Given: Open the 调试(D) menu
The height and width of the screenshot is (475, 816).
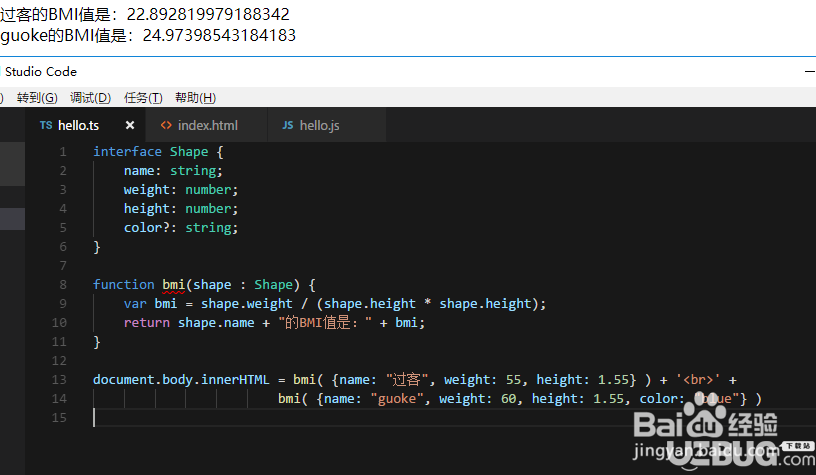Looking at the screenshot, I should pyautogui.click(x=91, y=98).
